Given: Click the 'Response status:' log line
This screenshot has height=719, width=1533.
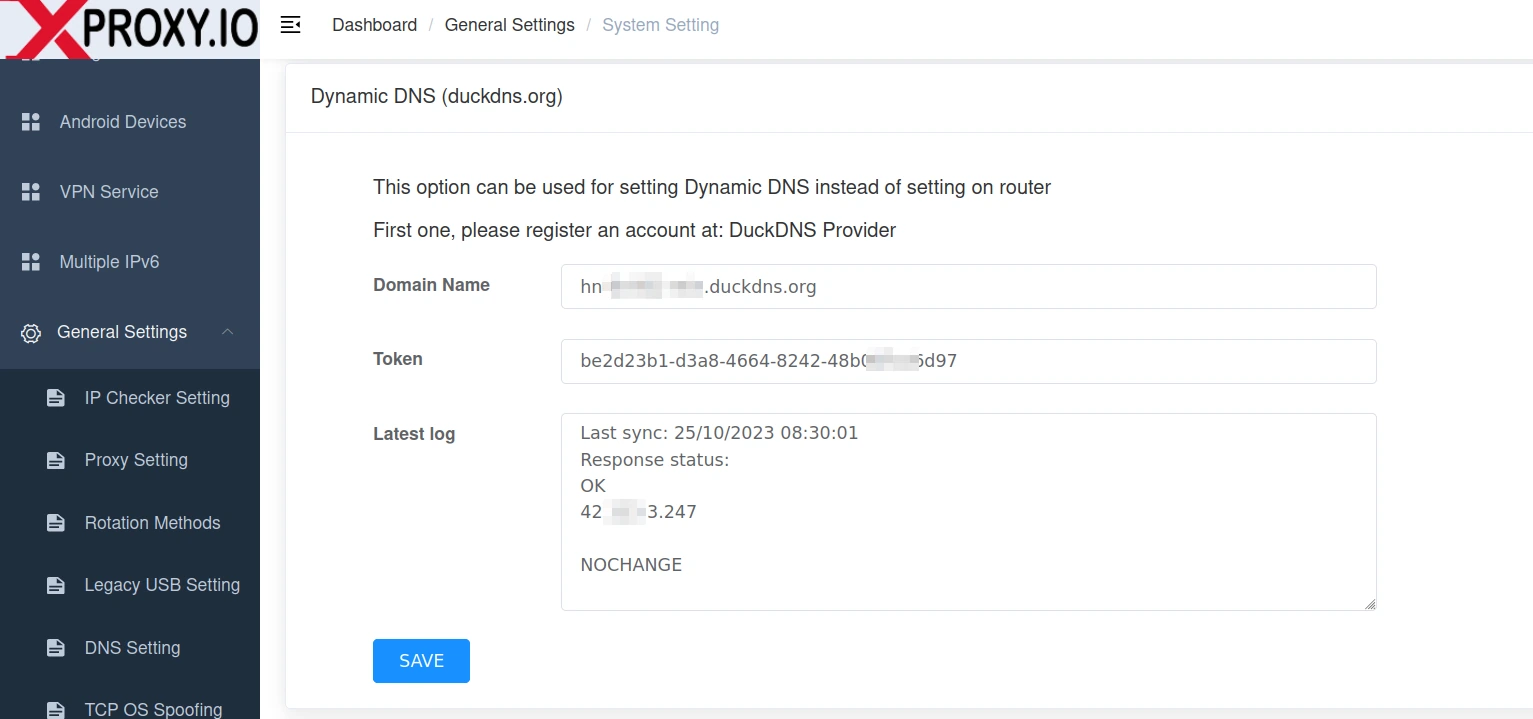Looking at the screenshot, I should 655,460.
